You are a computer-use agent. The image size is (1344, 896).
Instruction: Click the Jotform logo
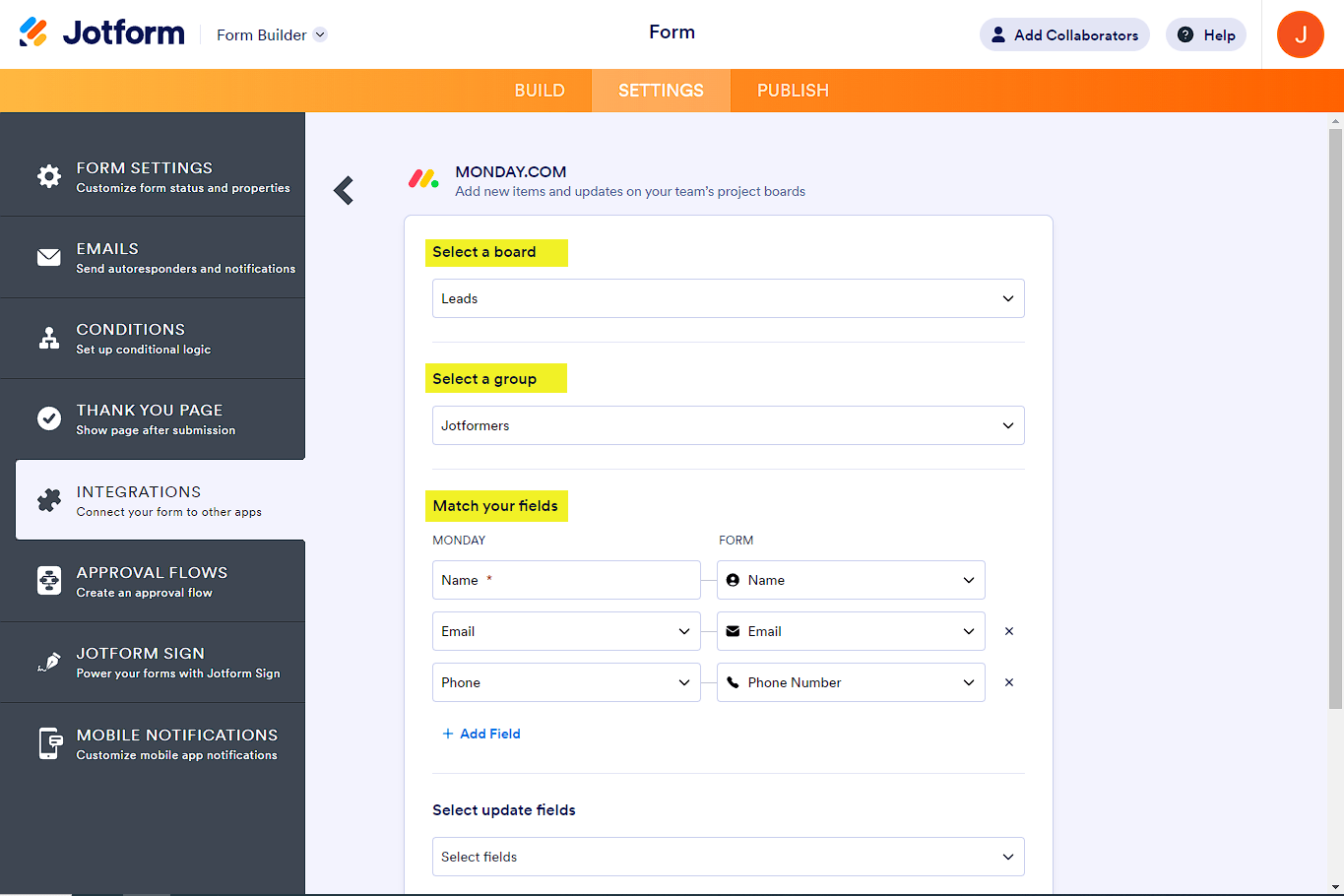pos(101,33)
